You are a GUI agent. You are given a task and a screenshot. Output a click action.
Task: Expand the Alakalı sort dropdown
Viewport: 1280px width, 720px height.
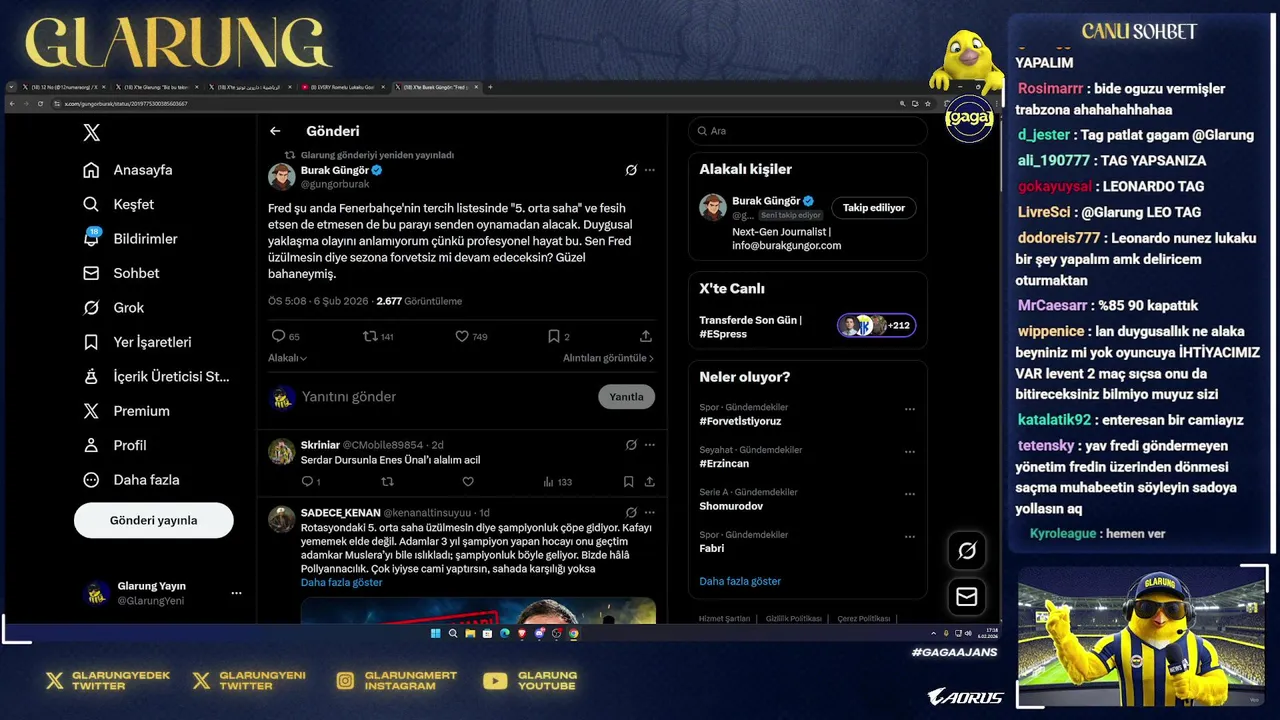tap(287, 358)
